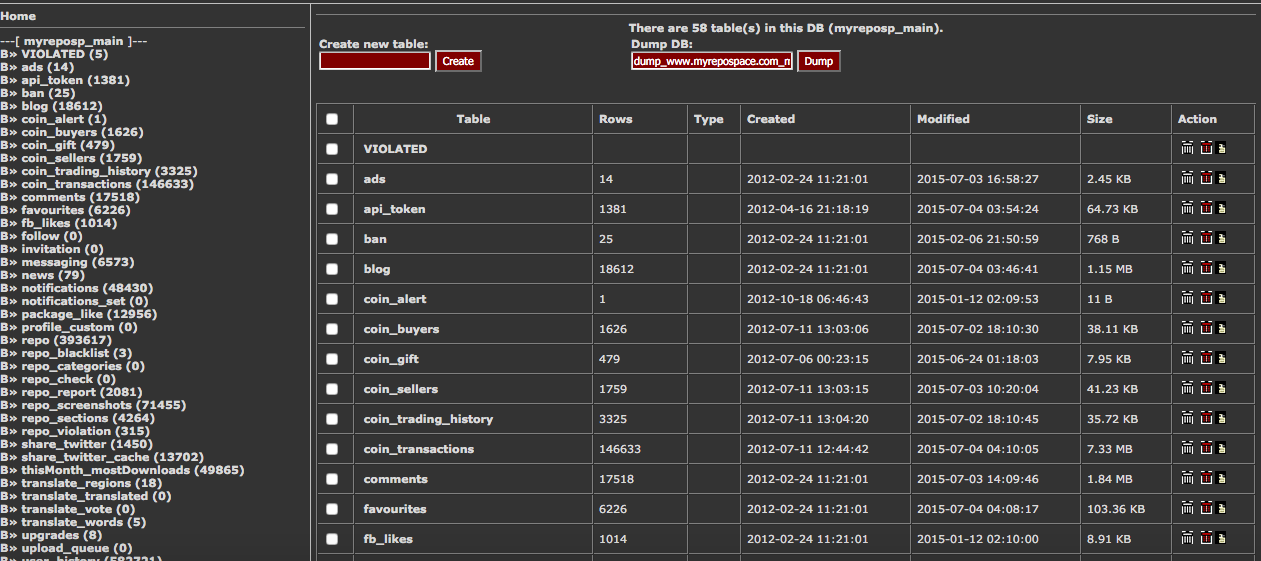Check the VIOLATED table checkbox

pos(332,149)
